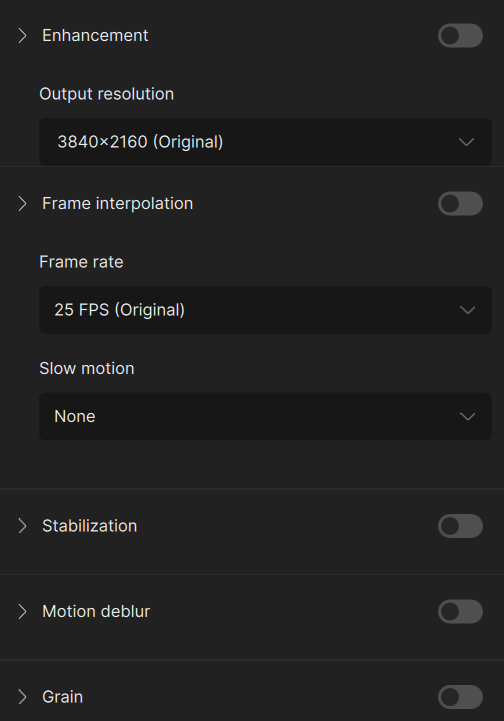Enable the Enhancement toggle switch
The height and width of the screenshot is (721, 504).
pyautogui.click(x=460, y=35)
